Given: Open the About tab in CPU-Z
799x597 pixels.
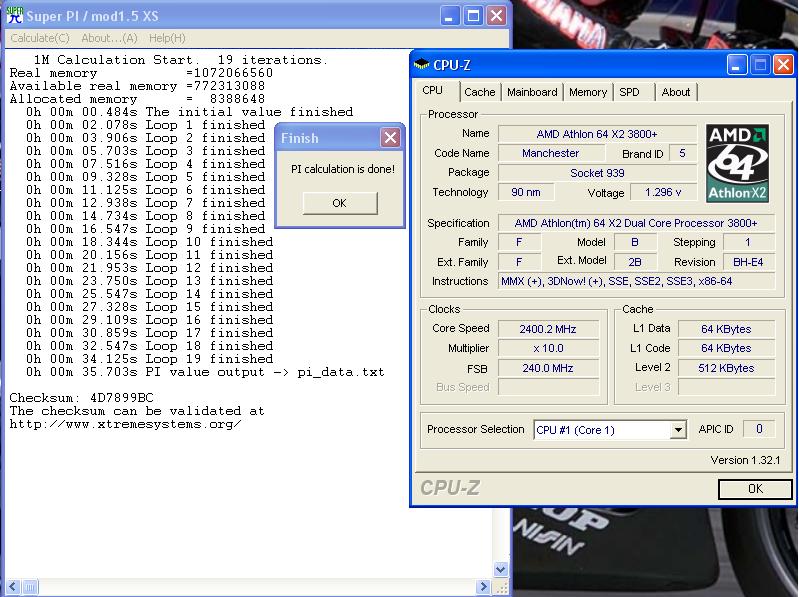Looking at the screenshot, I should coord(676,92).
